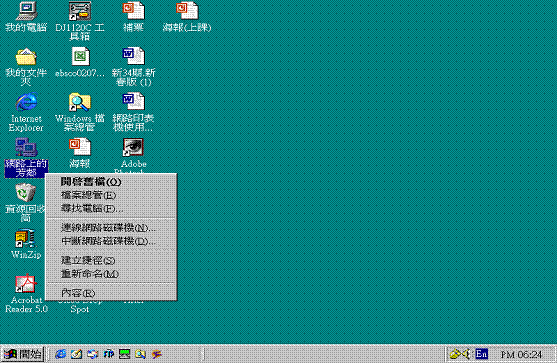Select the Internet Explorer desktop icon

[27, 102]
